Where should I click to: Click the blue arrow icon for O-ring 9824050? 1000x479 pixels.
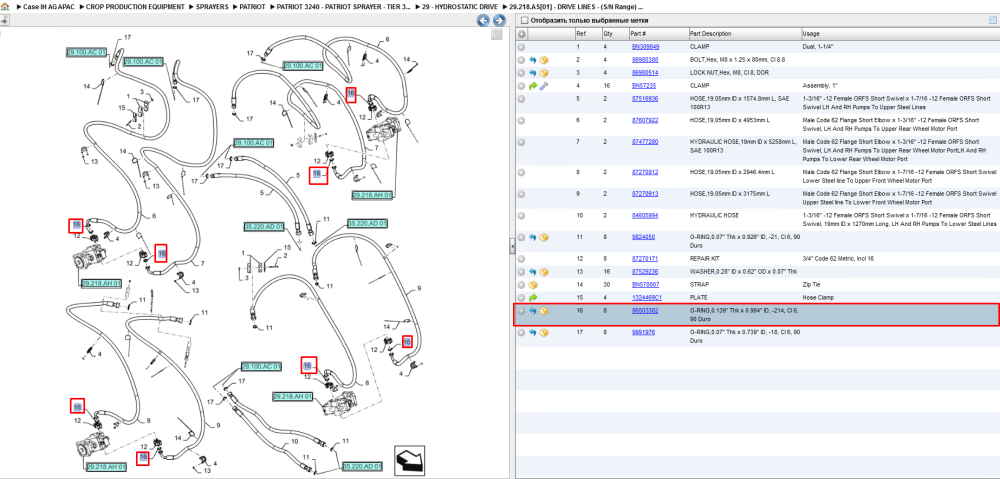(x=533, y=237)
